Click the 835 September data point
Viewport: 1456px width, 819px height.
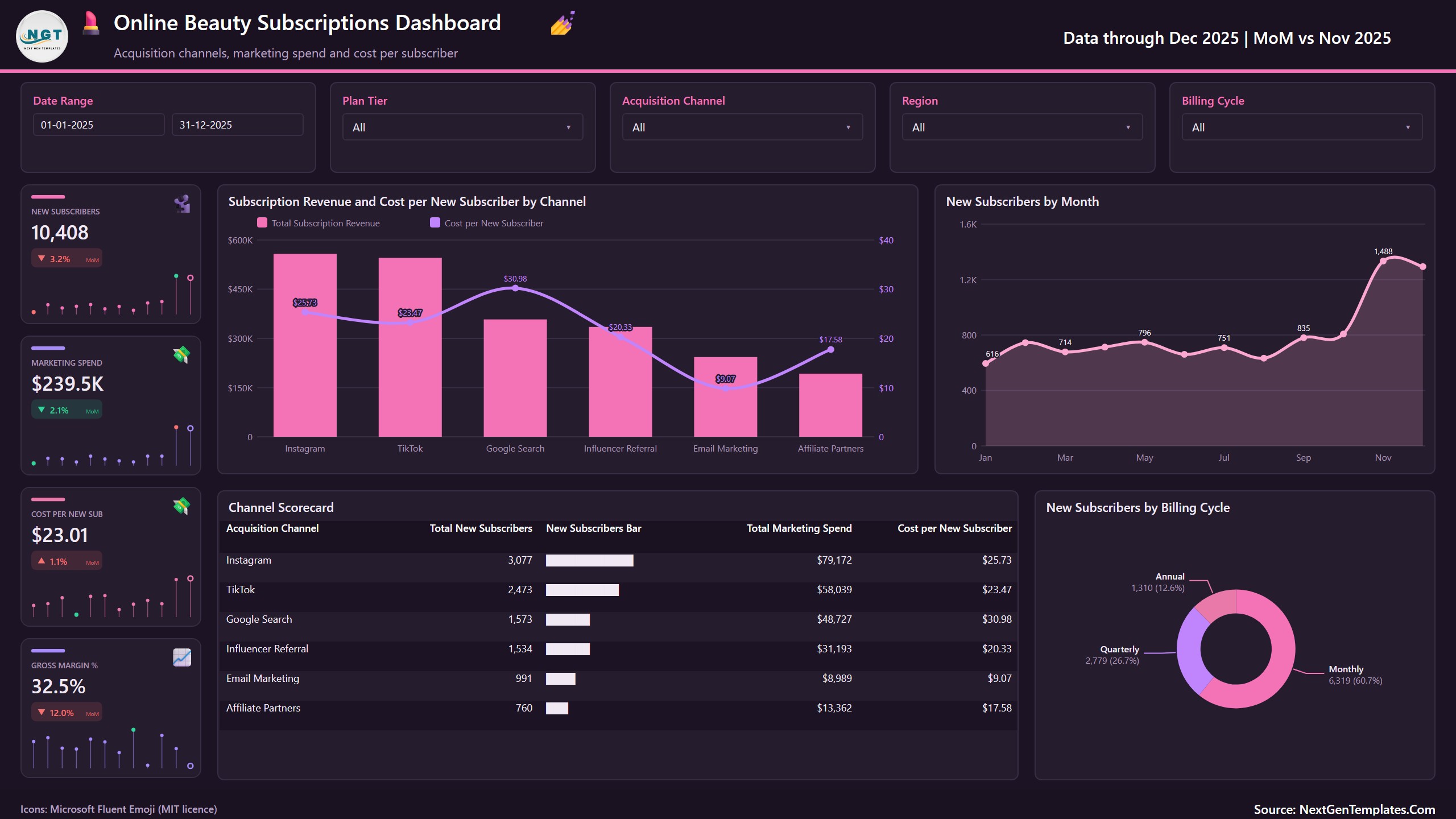(1304, 338)
